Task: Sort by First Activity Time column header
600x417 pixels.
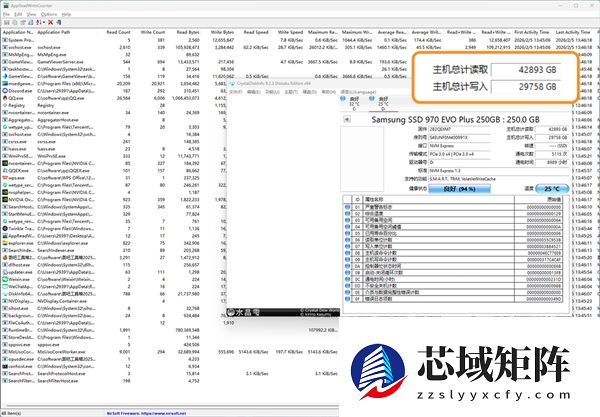Action: [x=532, y=33]
